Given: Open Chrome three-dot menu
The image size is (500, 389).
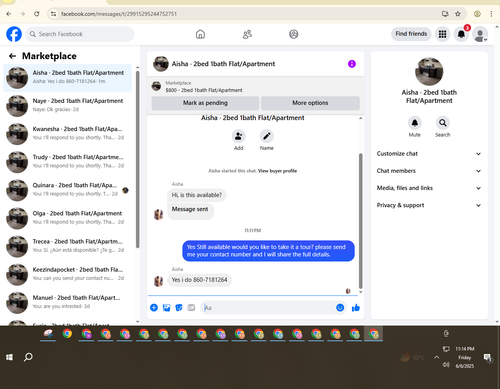Looking at the screenshot, I should pos(491,14).
